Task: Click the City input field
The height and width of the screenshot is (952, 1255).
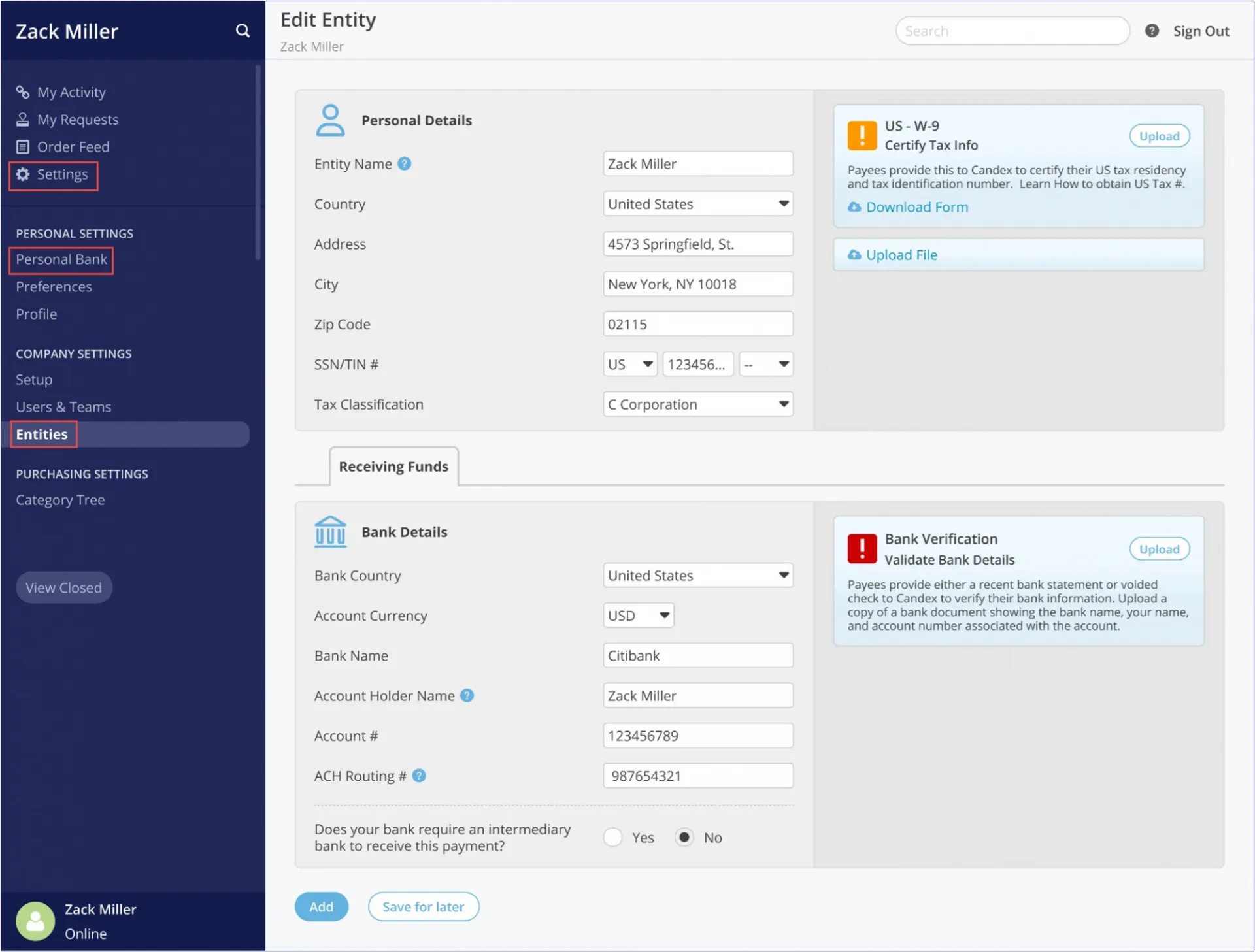Action: point(697,284)
